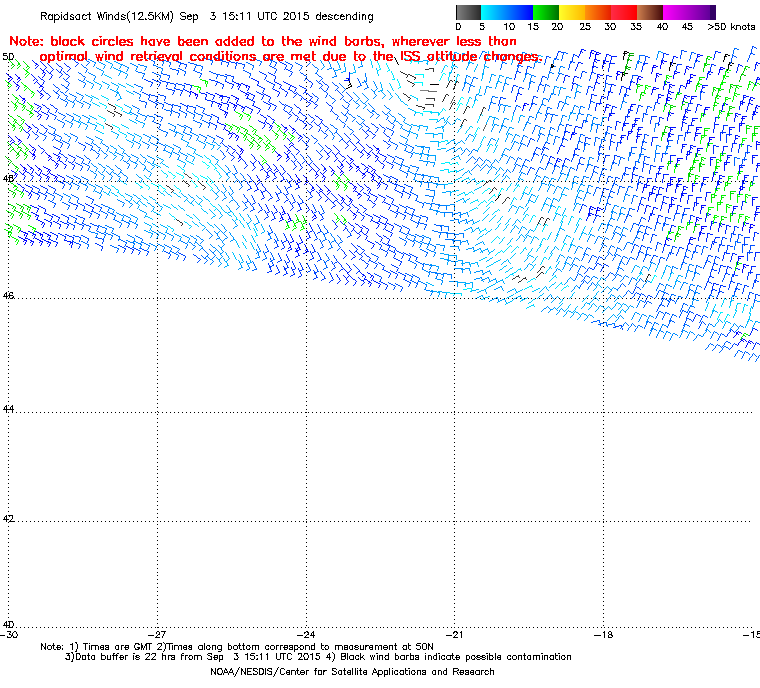Click the yellow 20–25 knots legend color segment
This screenshot has height=688, width=760.
(572, 12)
